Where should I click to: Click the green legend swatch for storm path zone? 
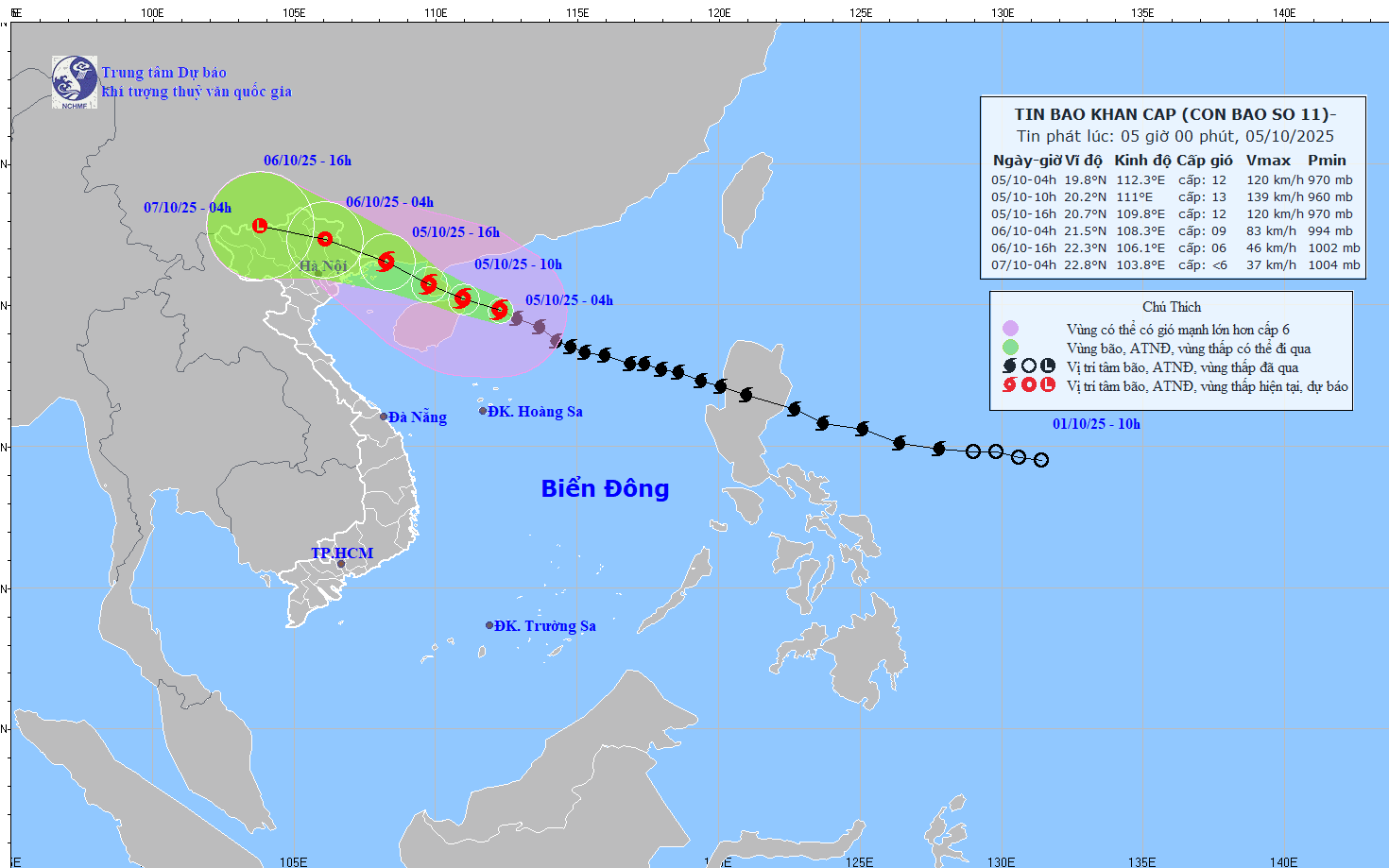(1010, 348)
